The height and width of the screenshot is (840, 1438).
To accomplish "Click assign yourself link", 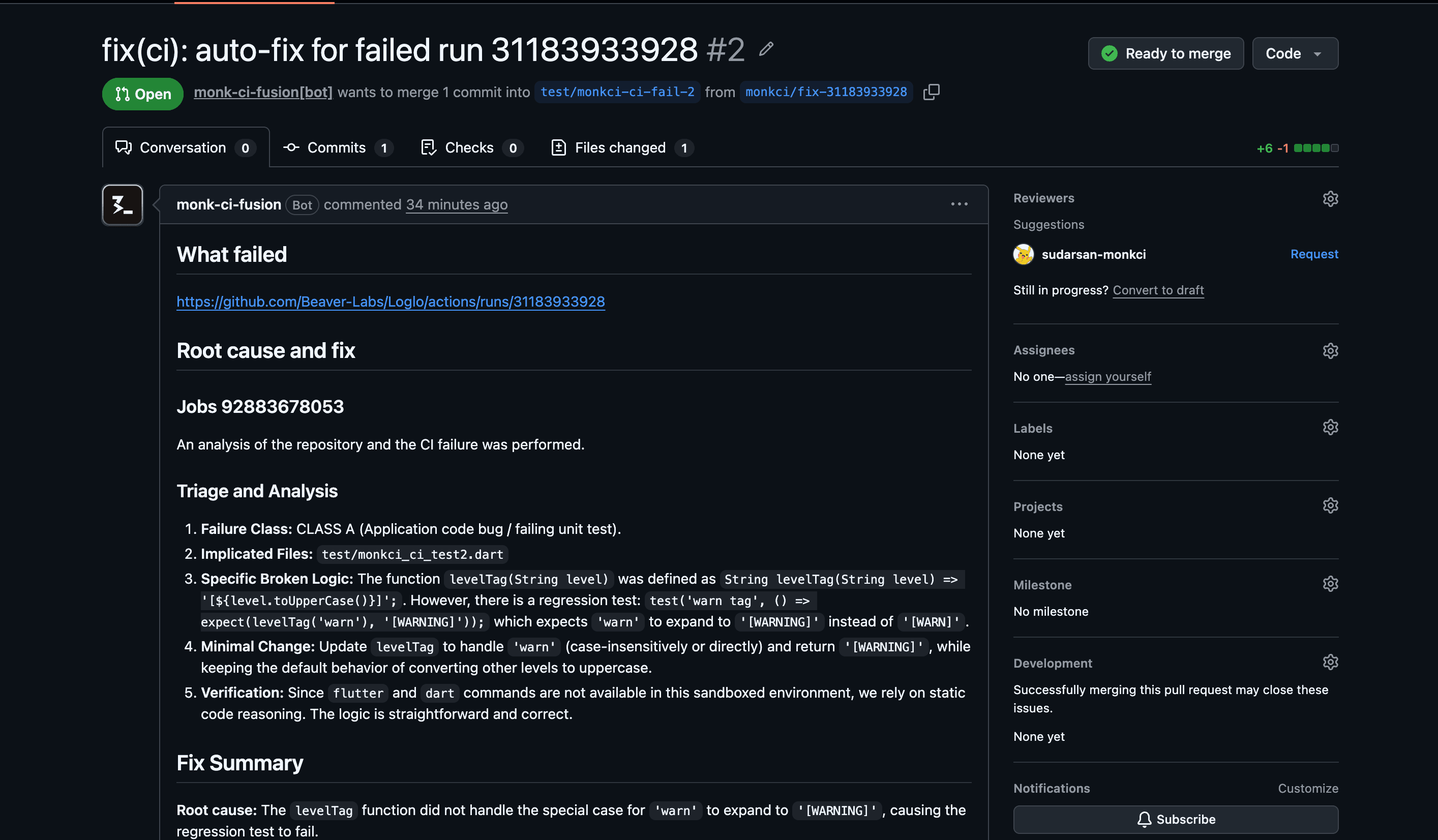I will (x=1108, y=377).
